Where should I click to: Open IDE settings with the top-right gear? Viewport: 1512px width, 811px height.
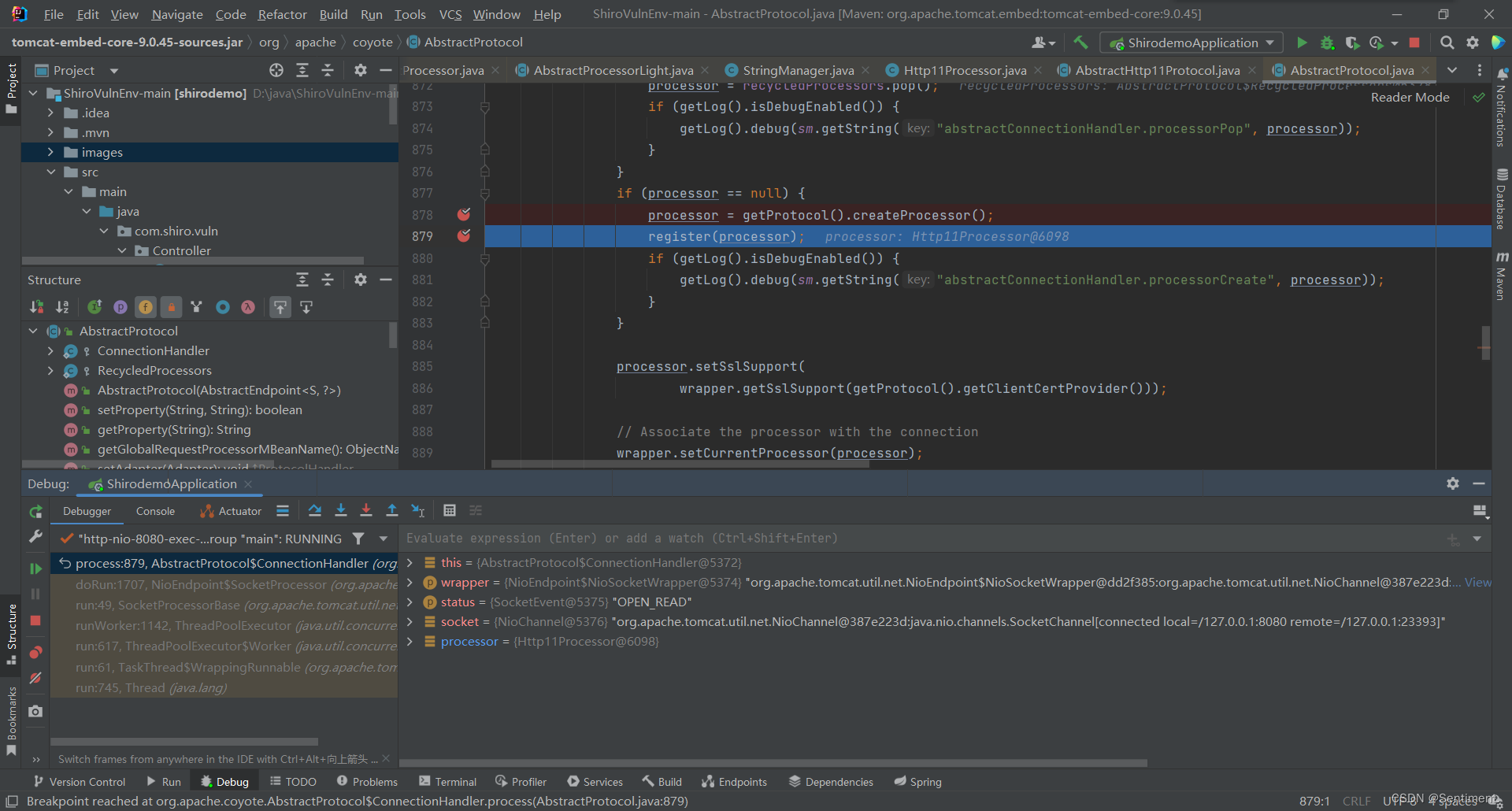1472,43
